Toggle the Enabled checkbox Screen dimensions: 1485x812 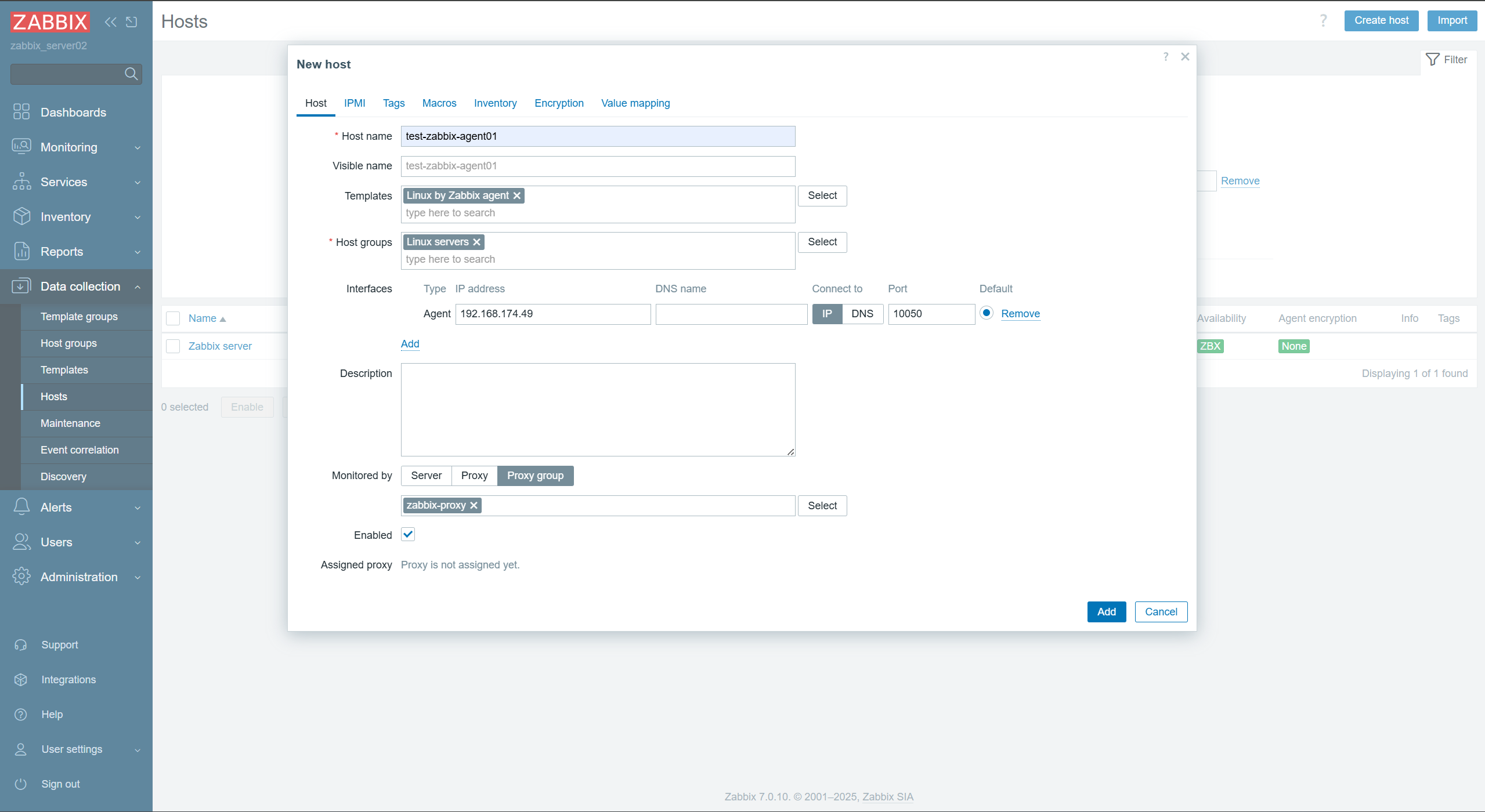[408, 534]
